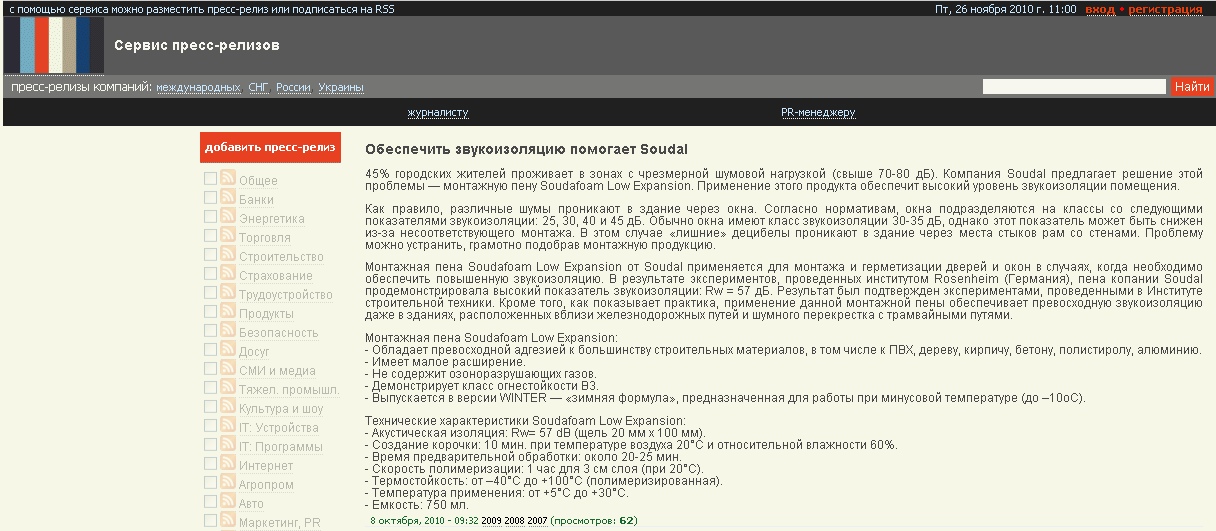Click the RSS icon next to Страхование
This screenshot has width=1216, height=531.
pyautogui.click(x=228, y=274)
